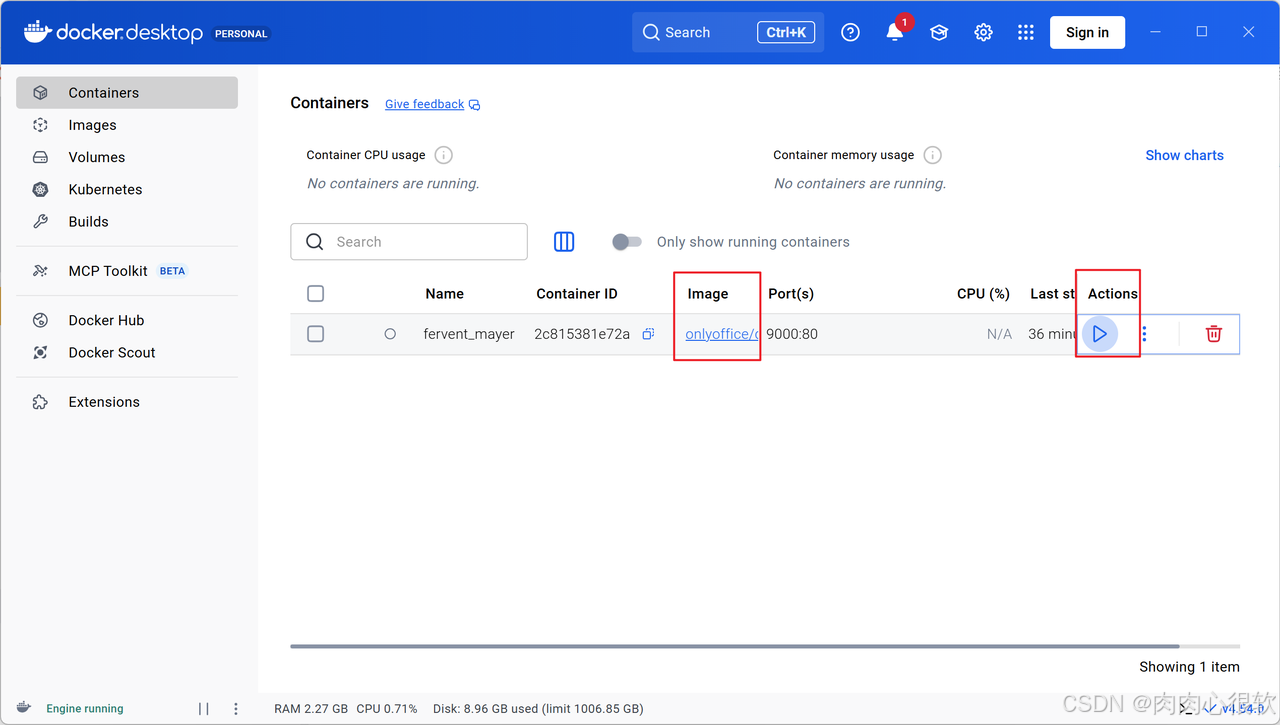This screenshot has height=725, width=1280.
Task: Click the RAM 2.27 GB status entry
Action: click(x=311, y=708)
